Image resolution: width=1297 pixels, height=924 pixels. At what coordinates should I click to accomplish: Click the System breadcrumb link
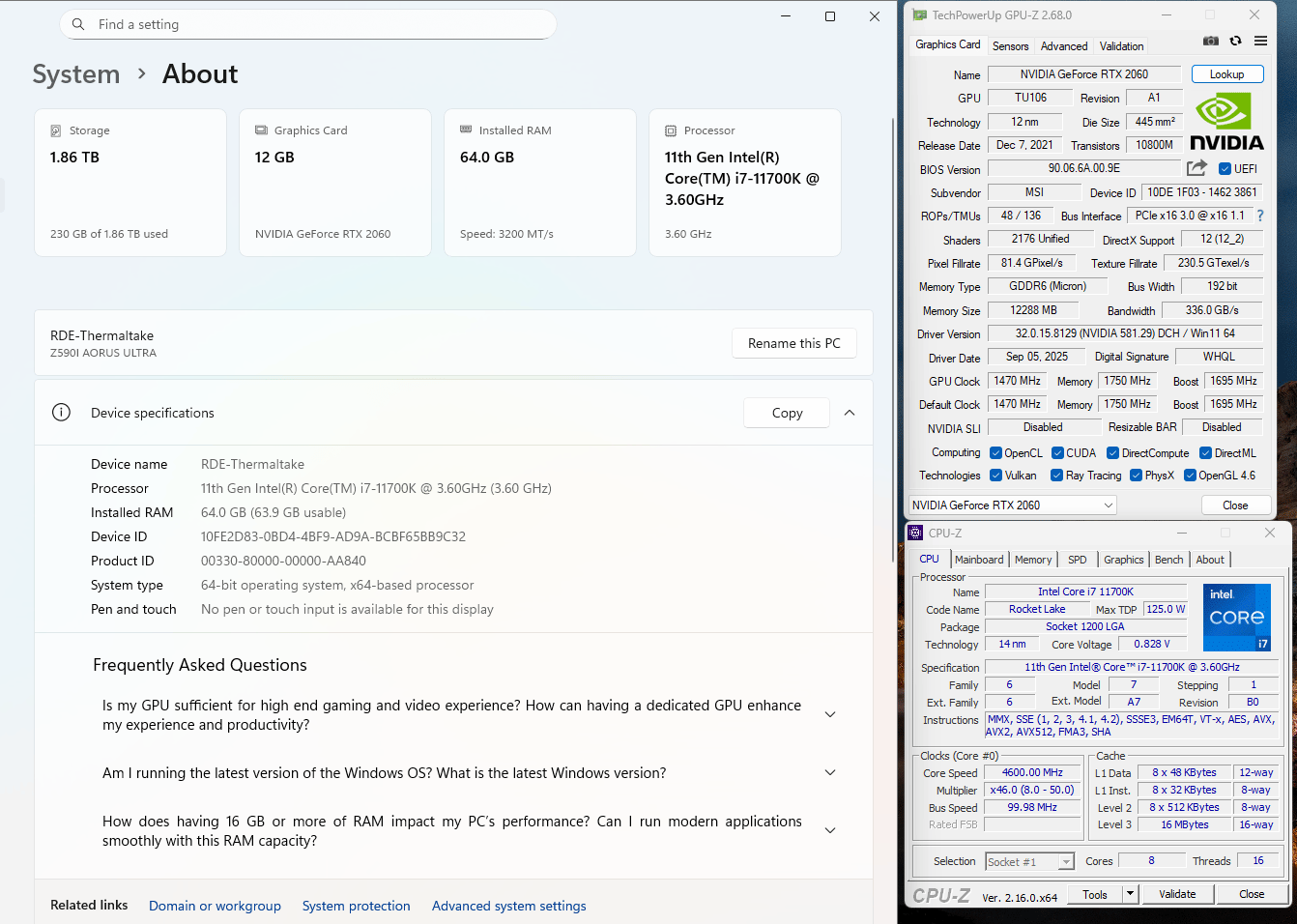coord(76,74)
